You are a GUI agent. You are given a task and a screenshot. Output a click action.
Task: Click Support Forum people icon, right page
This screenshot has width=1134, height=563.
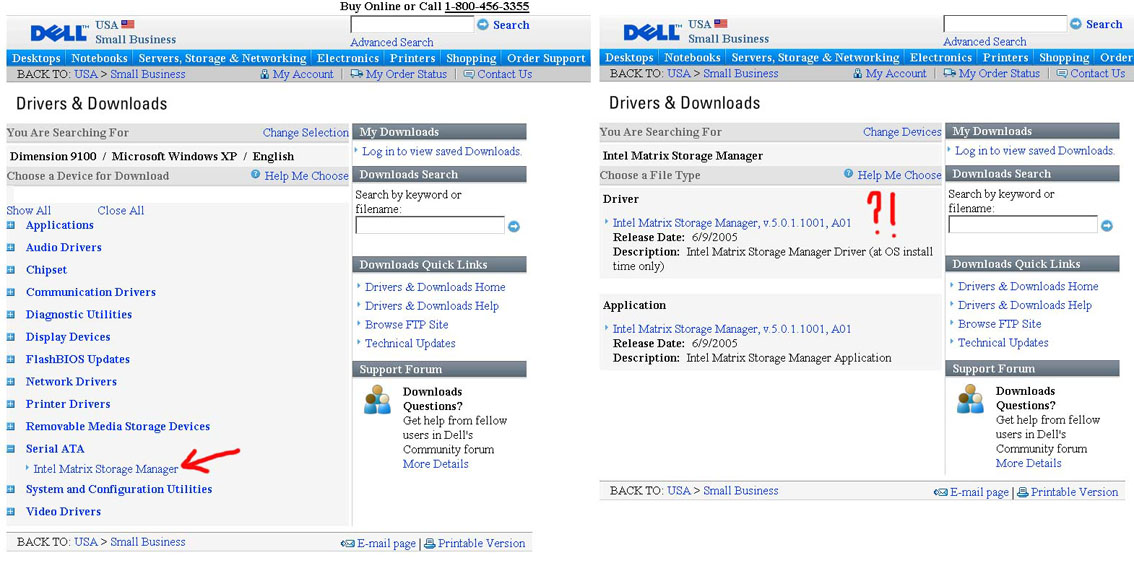click(x=971, y=399)
